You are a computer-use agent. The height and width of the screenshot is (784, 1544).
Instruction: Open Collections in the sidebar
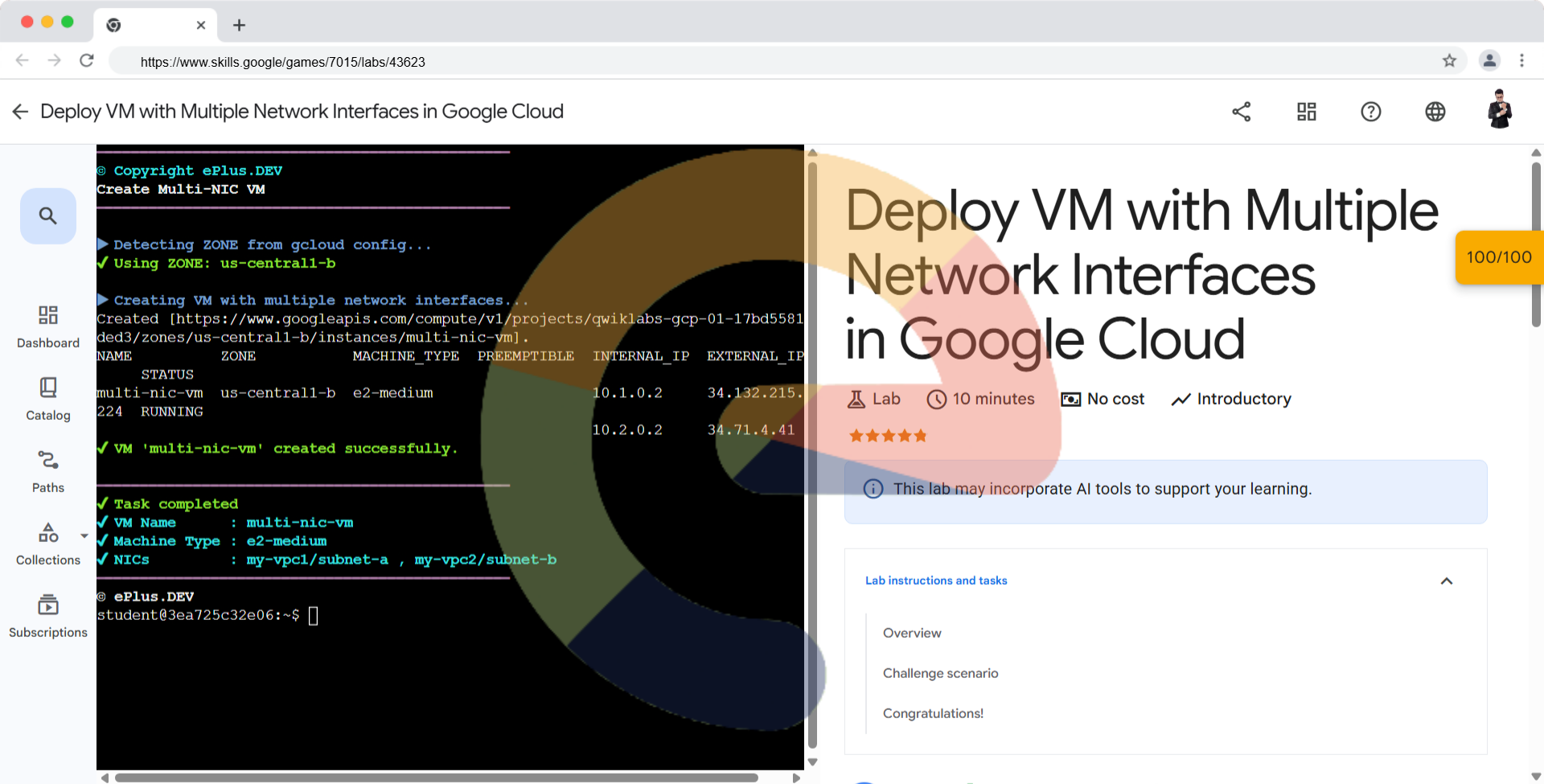pyautogui.click(x=48, y=544)
